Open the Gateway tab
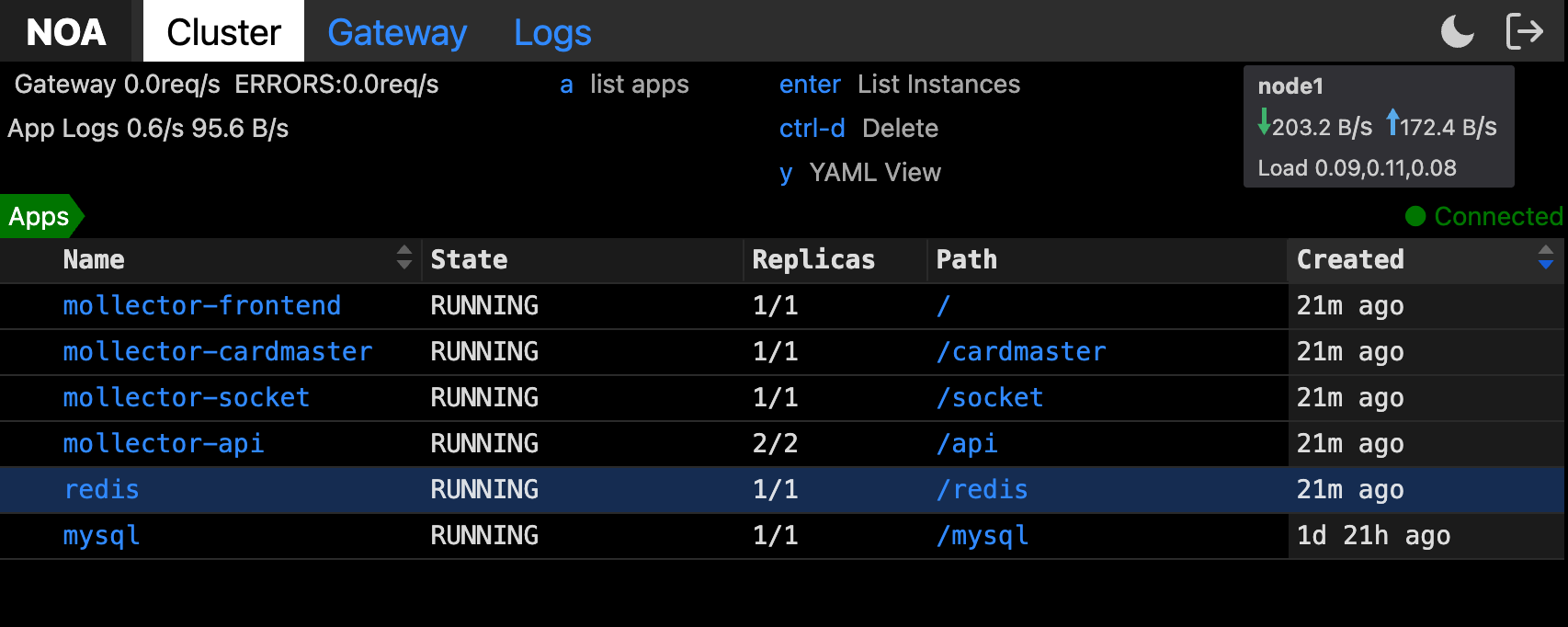Screen dimensions: 1568x627 [x=397, y=32]
